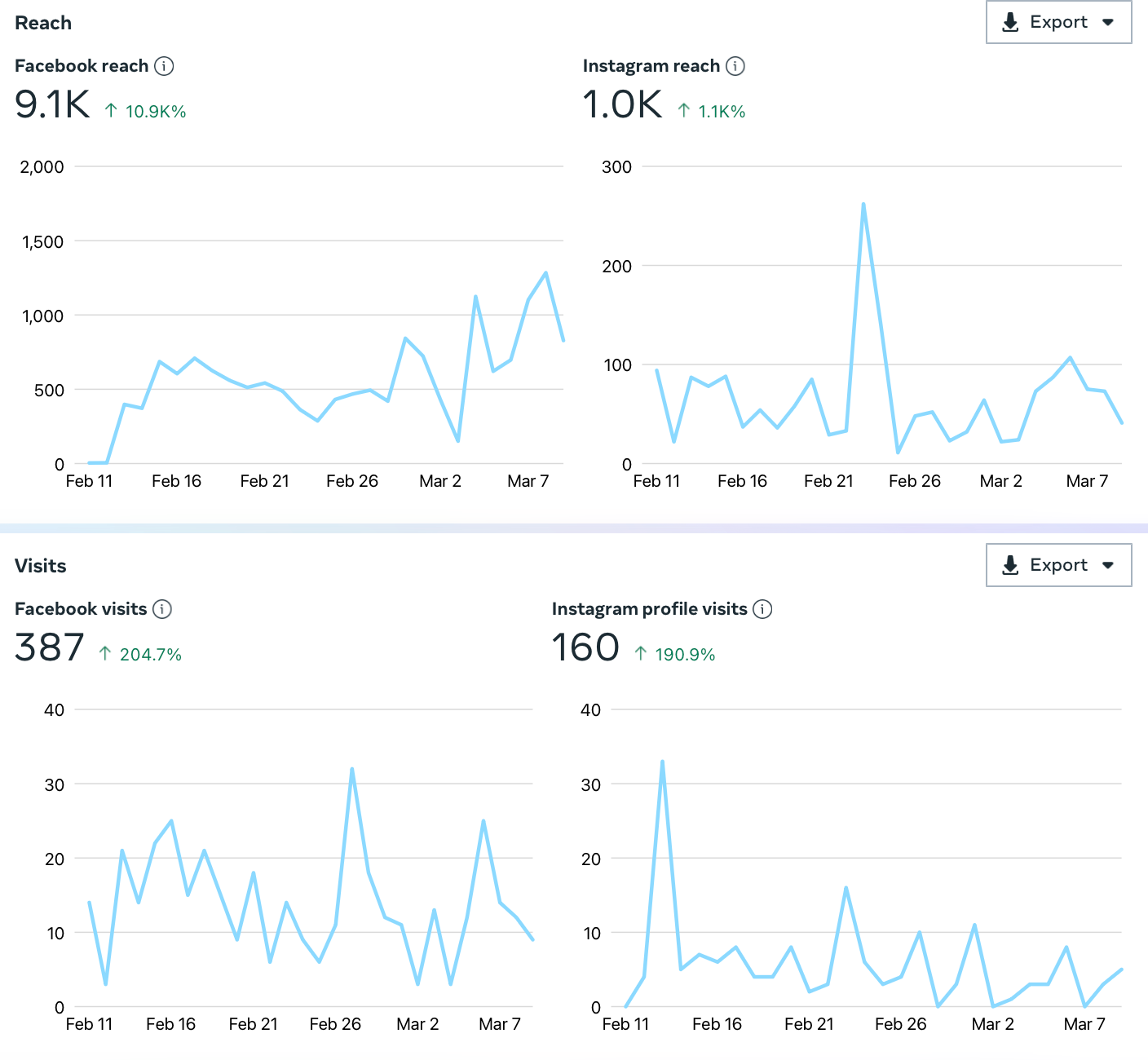Viewport: 1148px width, 1060px height.
Task: Open the Instagram profile visits info icon
Action: click(x=762, y=609)
